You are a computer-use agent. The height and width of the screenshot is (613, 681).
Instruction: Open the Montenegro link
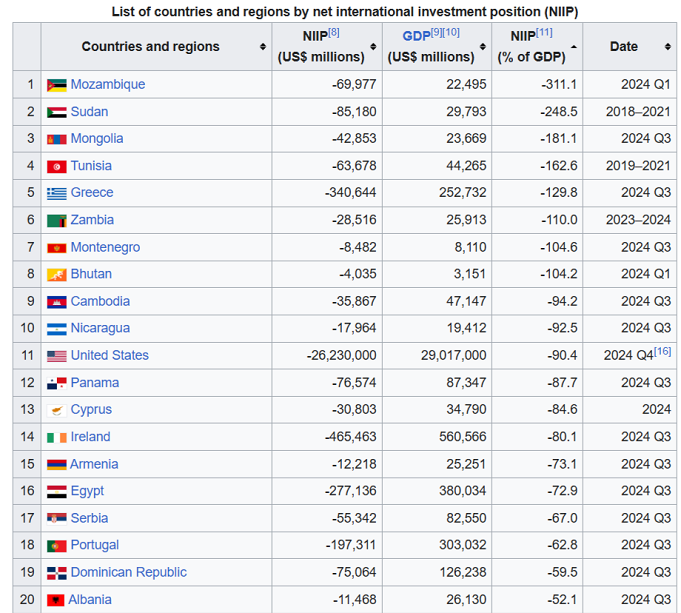tap(106, 247)
